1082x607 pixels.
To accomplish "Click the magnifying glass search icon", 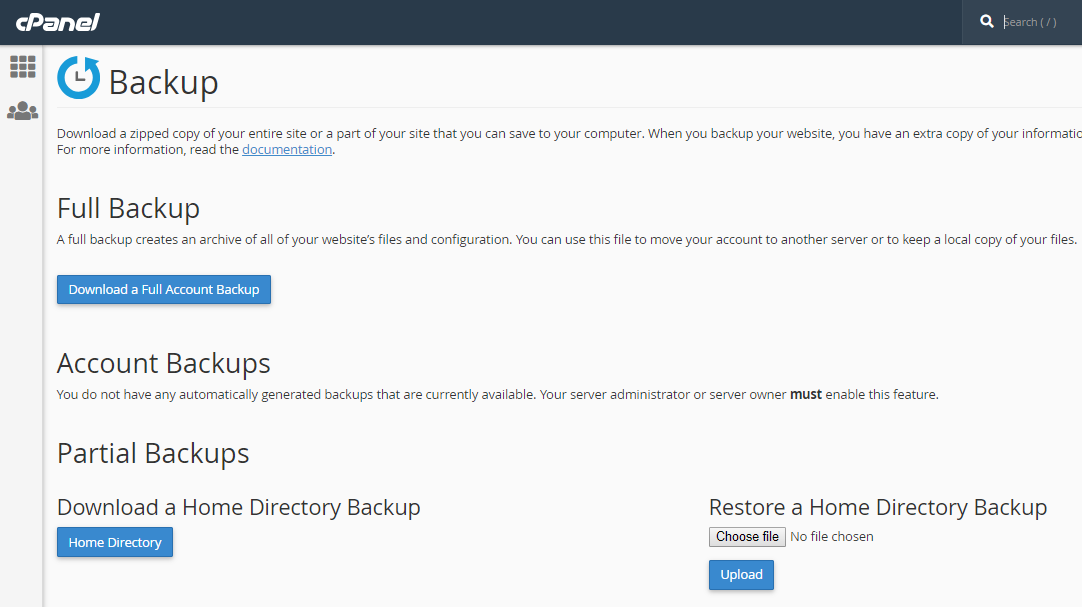I will click(x=987, y=21).
